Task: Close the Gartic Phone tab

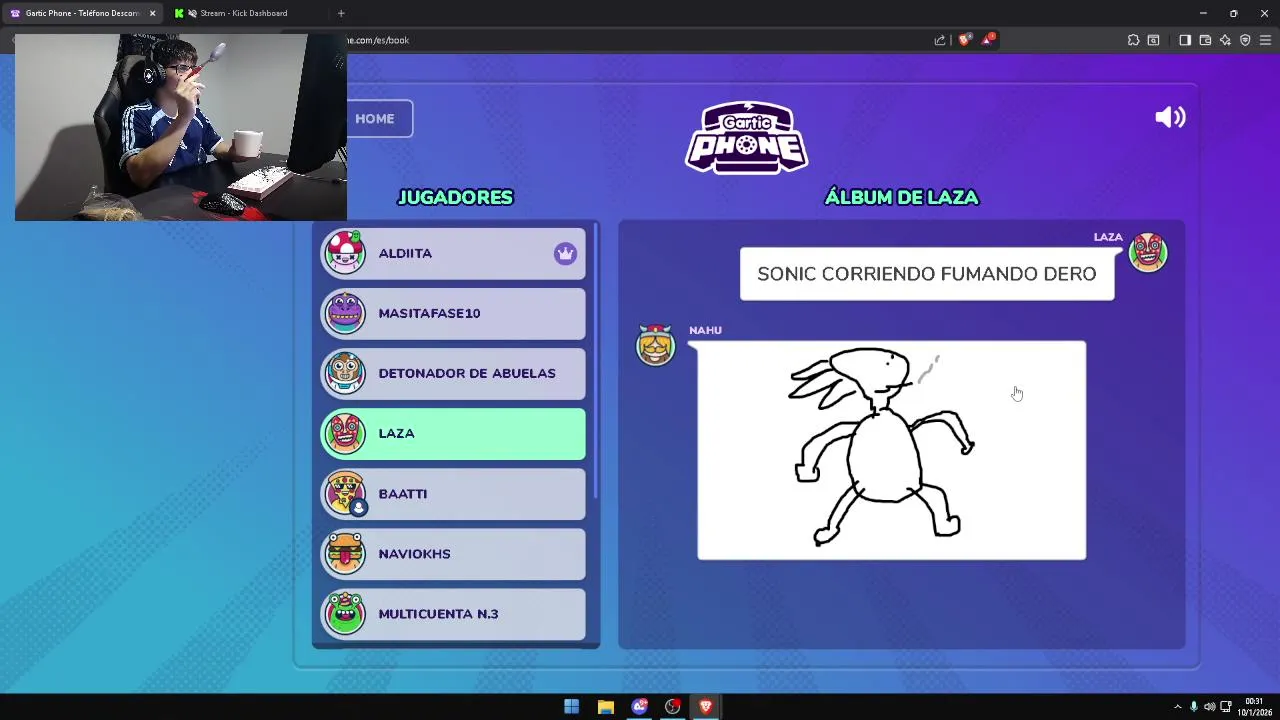Action: coord(152,13)
